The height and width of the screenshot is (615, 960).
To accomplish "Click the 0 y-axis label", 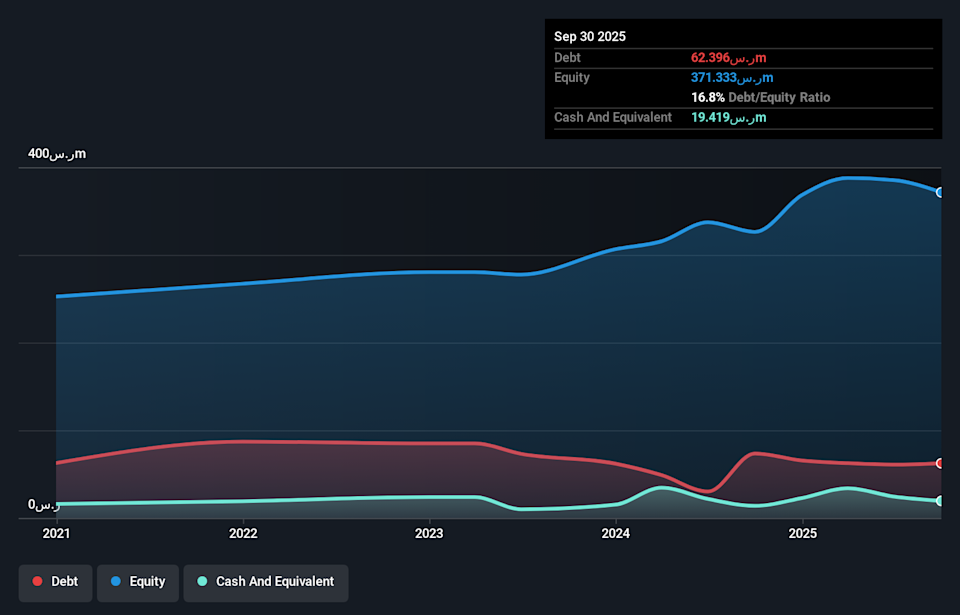I will 44,505.
